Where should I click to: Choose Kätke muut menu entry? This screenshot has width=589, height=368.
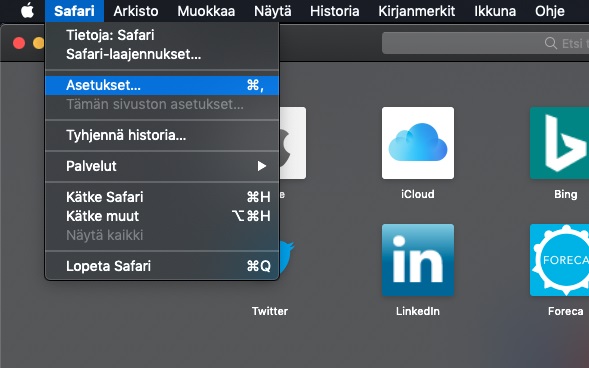(162, 216)
